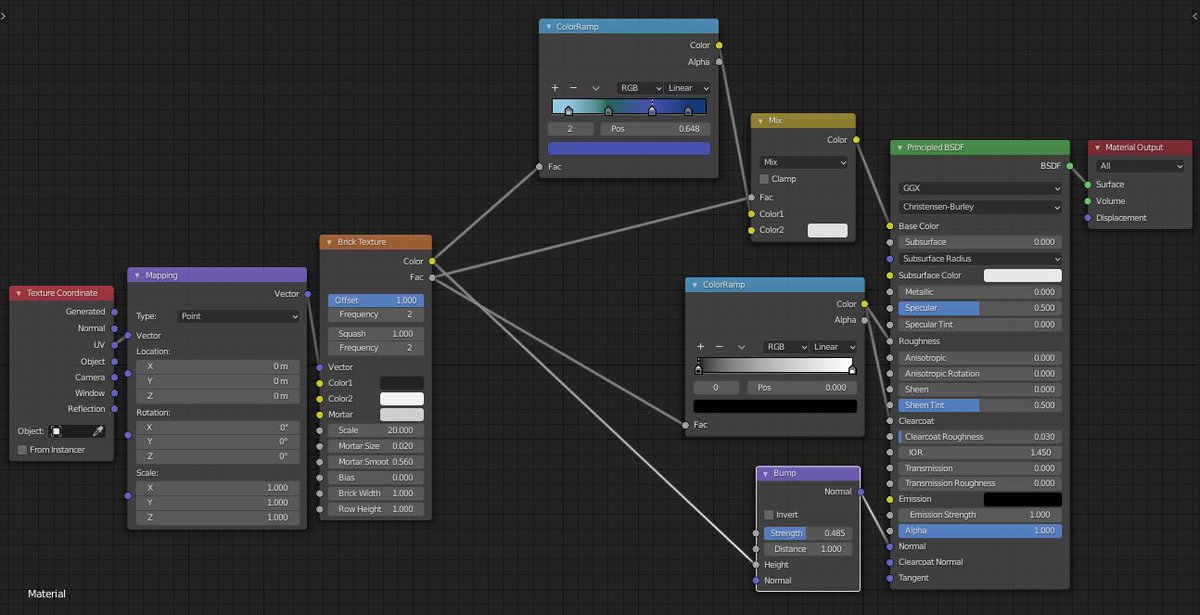
Task: Add a color stop in the lower ColorRamp
Action: coord(702,347)
